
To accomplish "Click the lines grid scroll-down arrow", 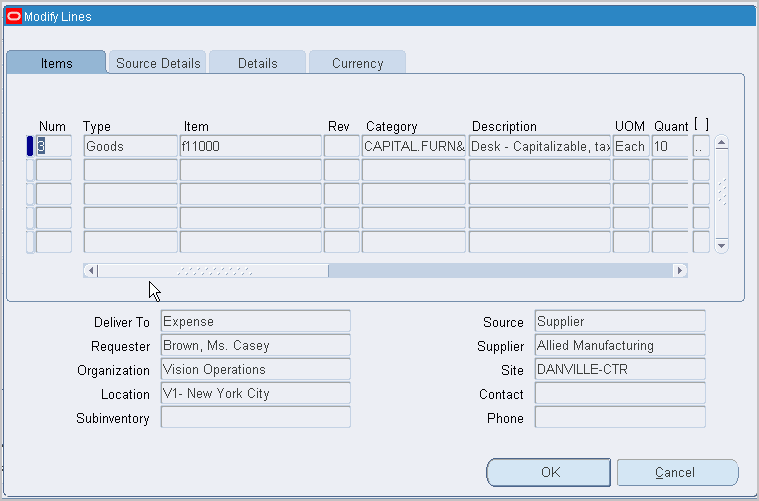I will click(x=721, y=246).
